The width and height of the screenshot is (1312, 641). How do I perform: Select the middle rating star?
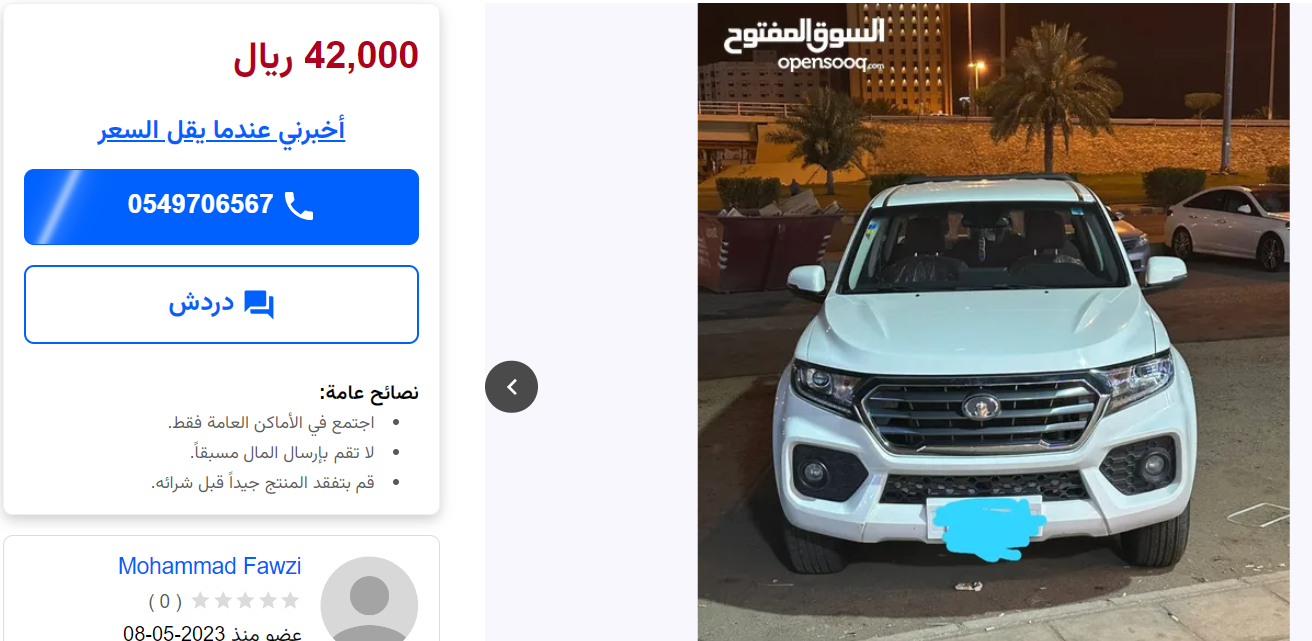pyautogui.click(x=245, y=600)
